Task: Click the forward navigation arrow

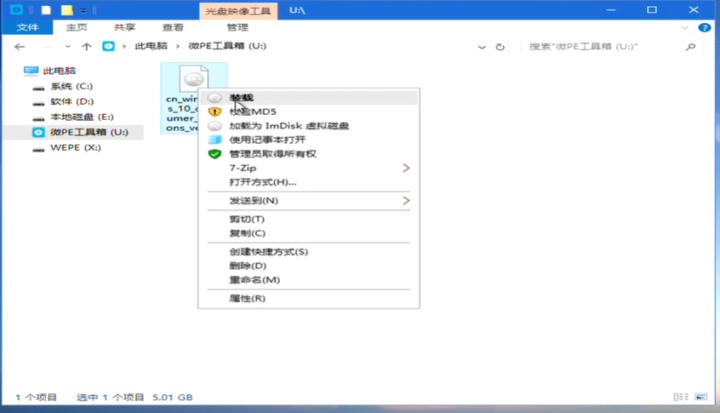Action: coord(46,46)
